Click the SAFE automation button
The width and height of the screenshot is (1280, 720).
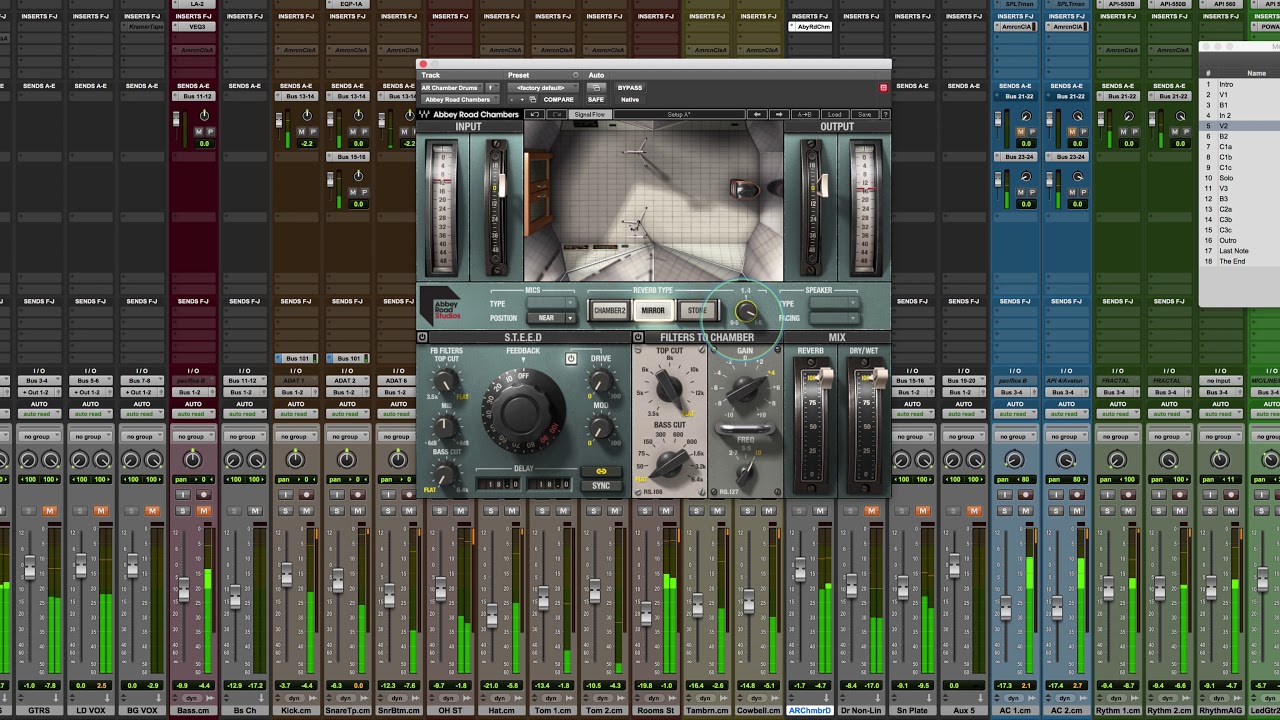(596, 100)
